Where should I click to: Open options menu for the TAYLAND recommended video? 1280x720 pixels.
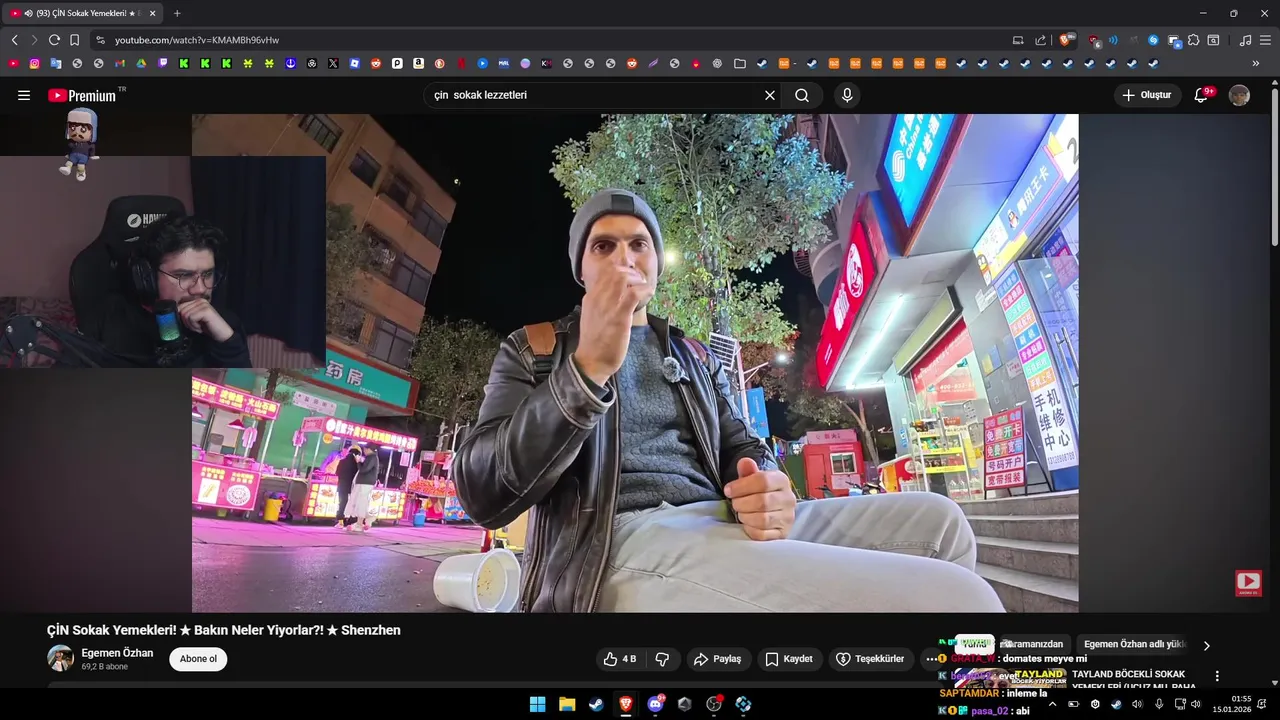coord(1217,676)
